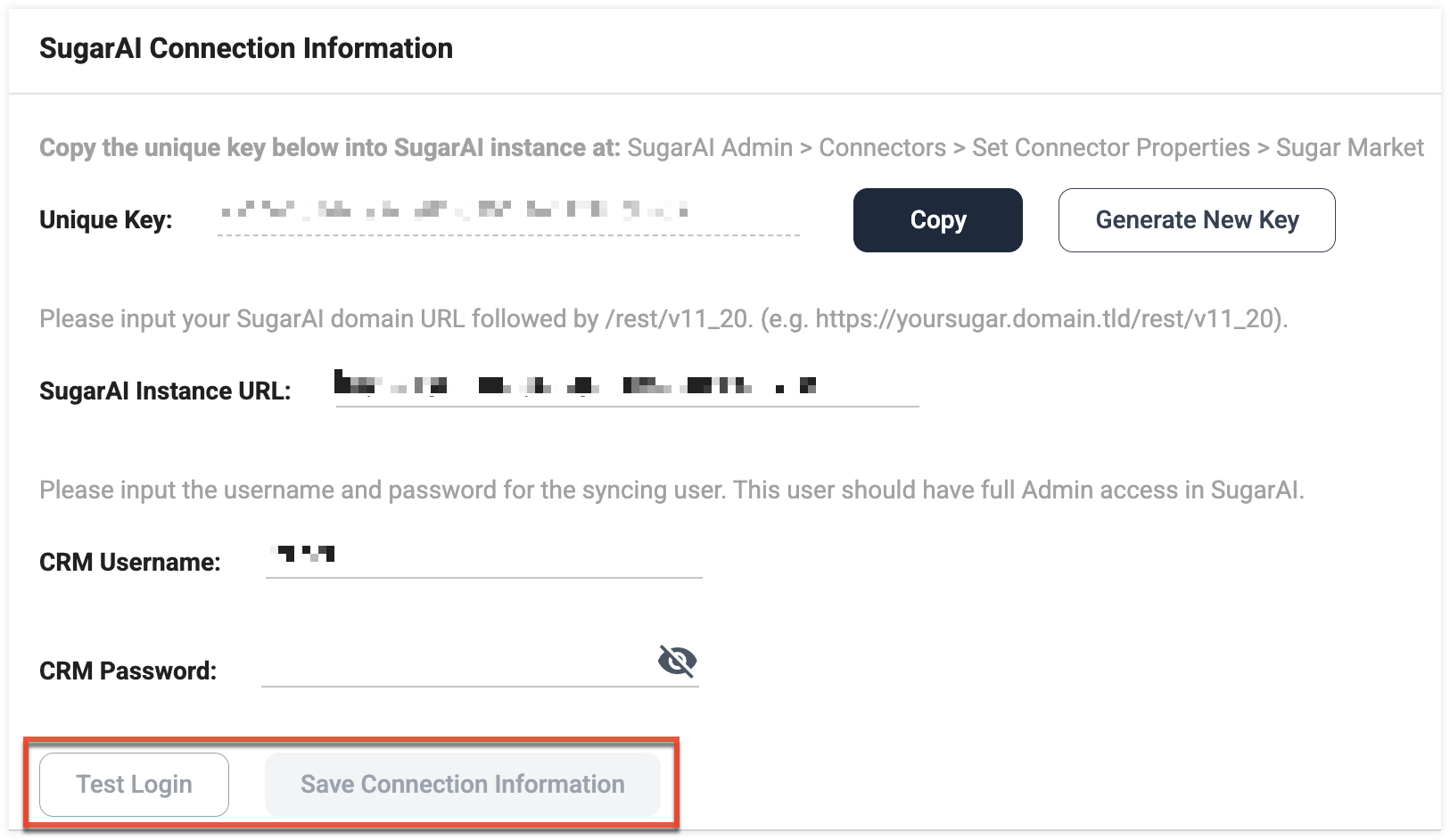This screenshot has width=1450, height=840.
Task: Select the blurred Unique Key value
Action: tap(508, 212)
